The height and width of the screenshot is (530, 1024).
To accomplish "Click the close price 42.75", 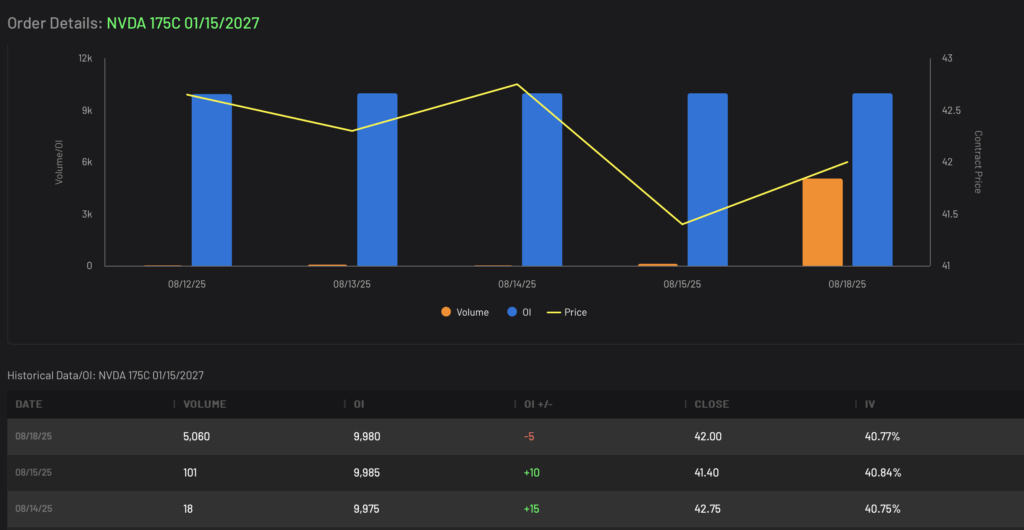I will 707,508.
